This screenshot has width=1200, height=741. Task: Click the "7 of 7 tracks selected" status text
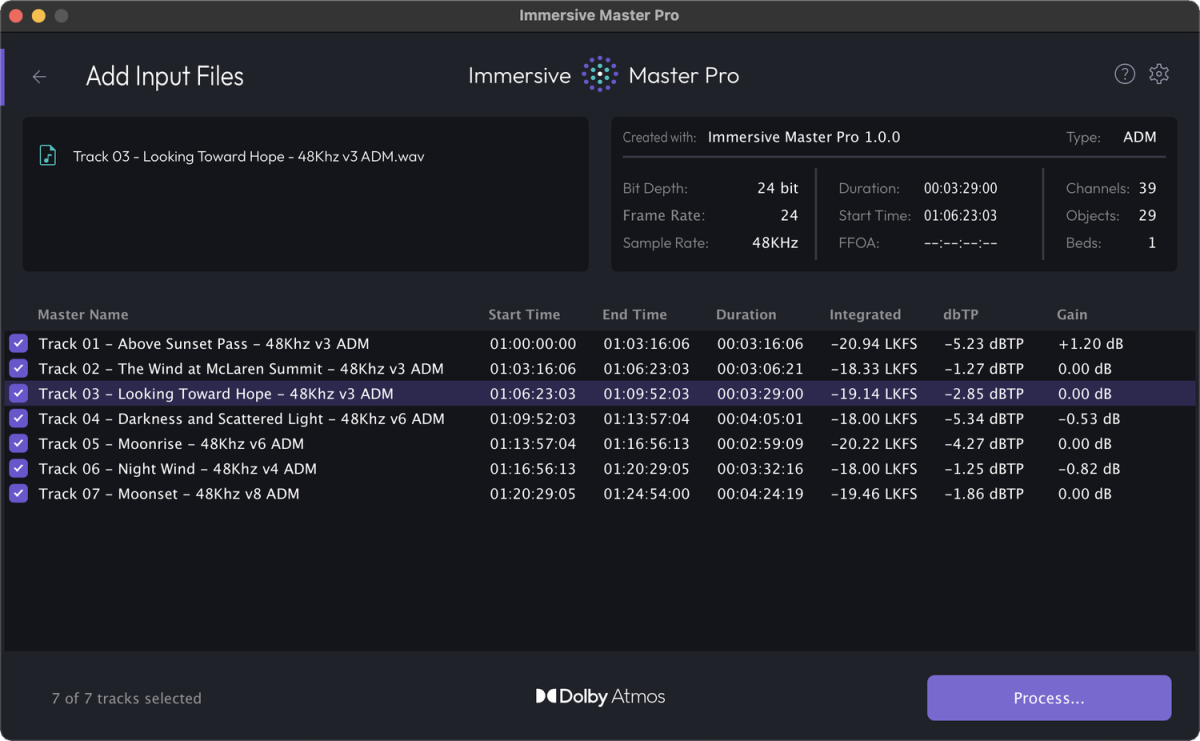pyautogui.click(x=126, y=698)
